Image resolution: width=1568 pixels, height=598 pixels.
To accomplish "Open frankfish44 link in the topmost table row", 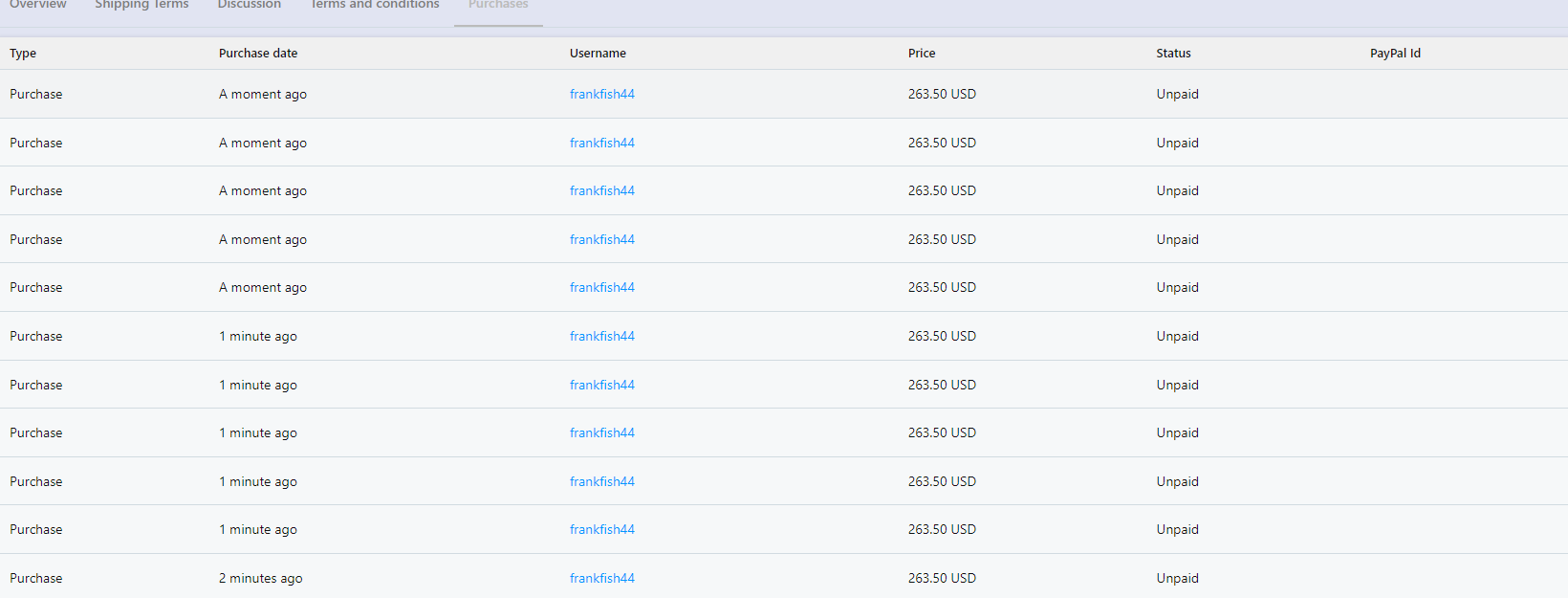I will (x=602, y=94).
